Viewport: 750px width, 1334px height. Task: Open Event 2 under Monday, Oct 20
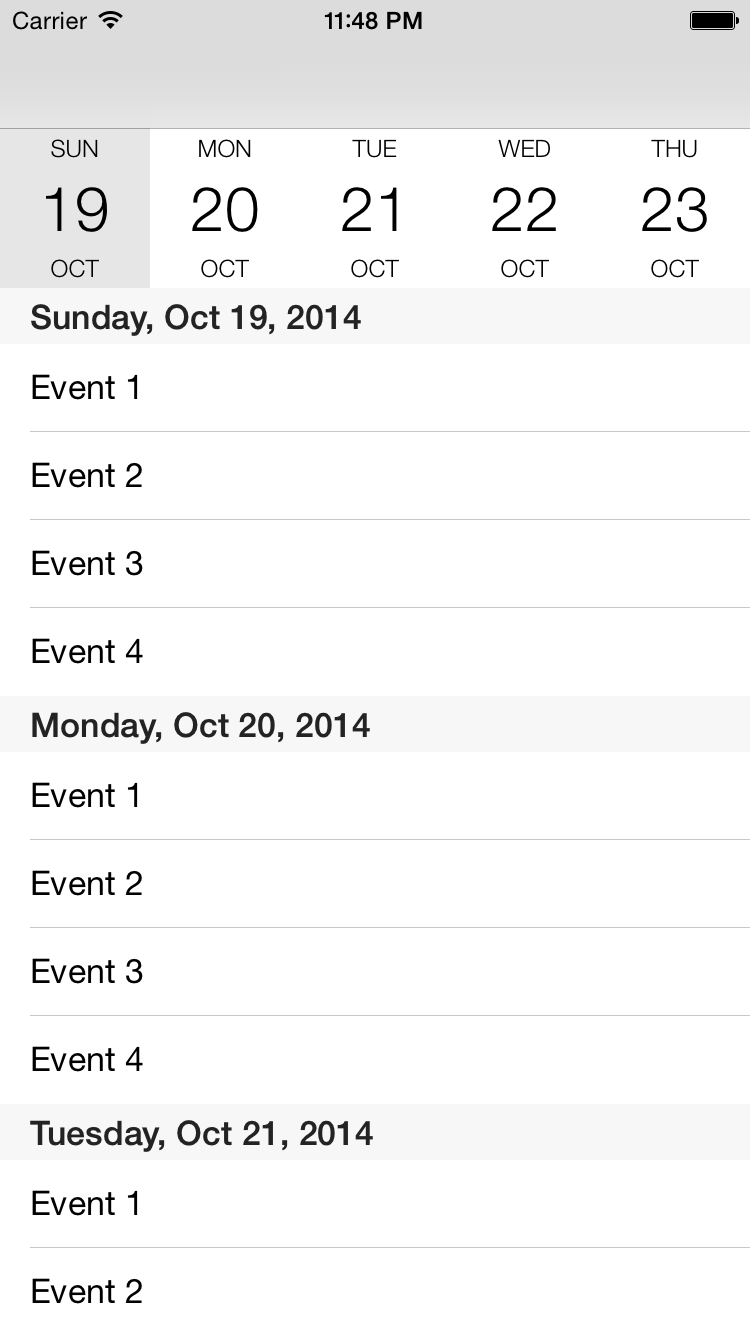tap(375, 884)
